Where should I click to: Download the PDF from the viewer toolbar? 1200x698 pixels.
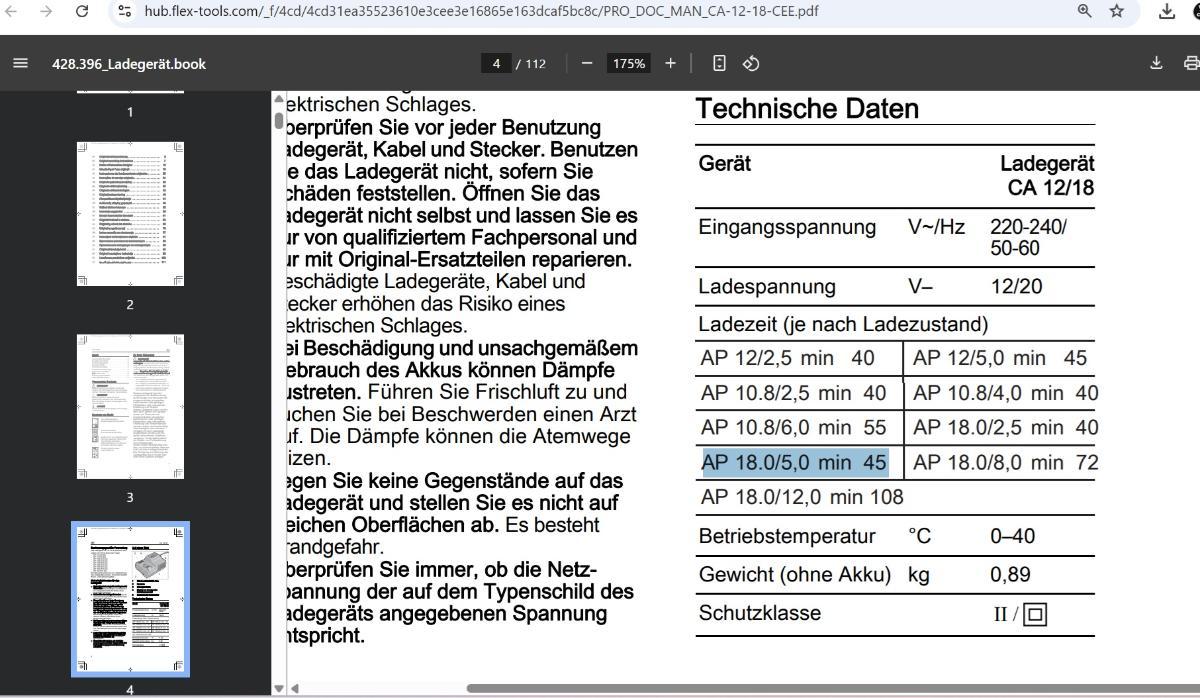pyautogui.click(x=1156, y=63)
